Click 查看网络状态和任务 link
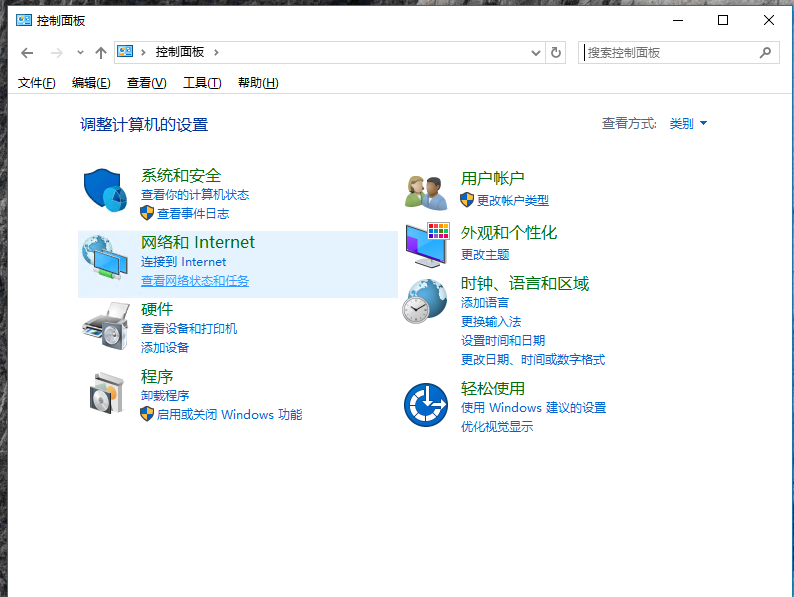This screenshot has height=597, width=794. [x=195, y=281]
